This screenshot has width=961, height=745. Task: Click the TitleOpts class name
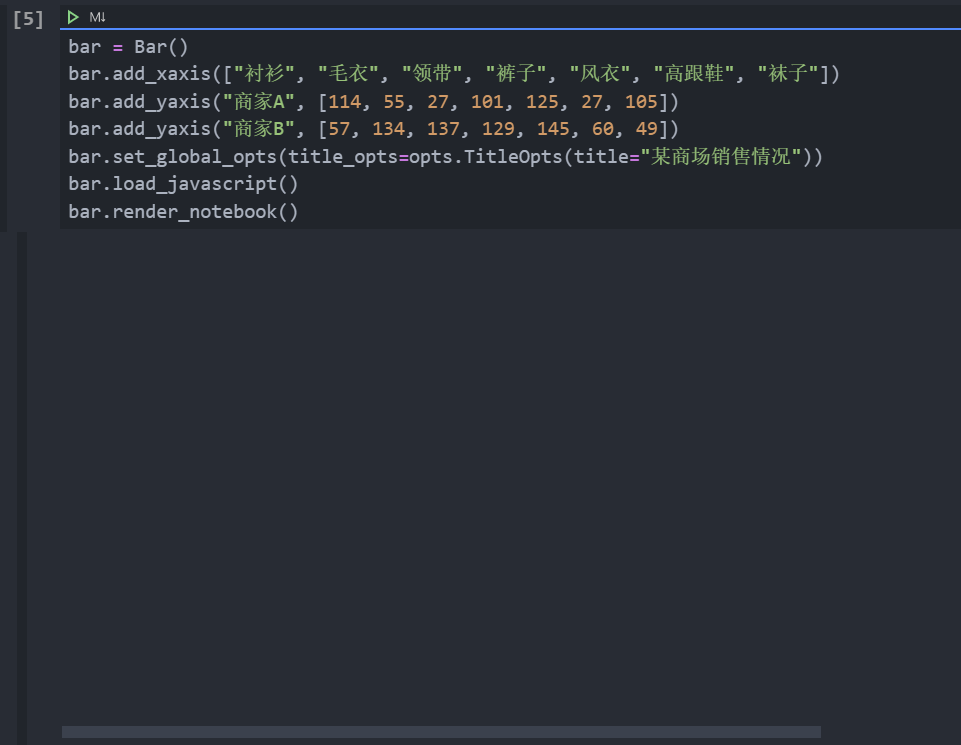[x=516, y=156]
